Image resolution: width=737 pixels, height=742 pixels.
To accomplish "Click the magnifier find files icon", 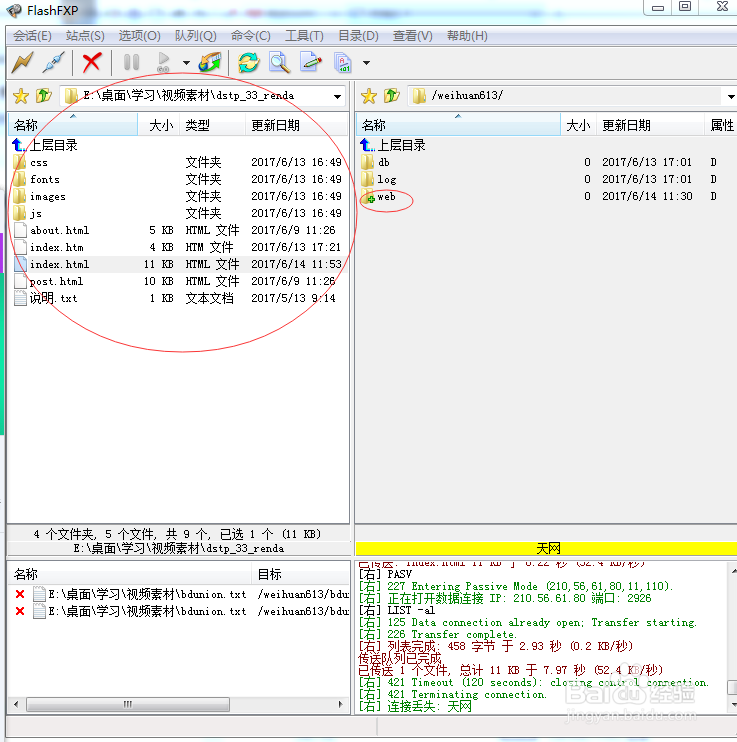I will [x=279, y=62].
